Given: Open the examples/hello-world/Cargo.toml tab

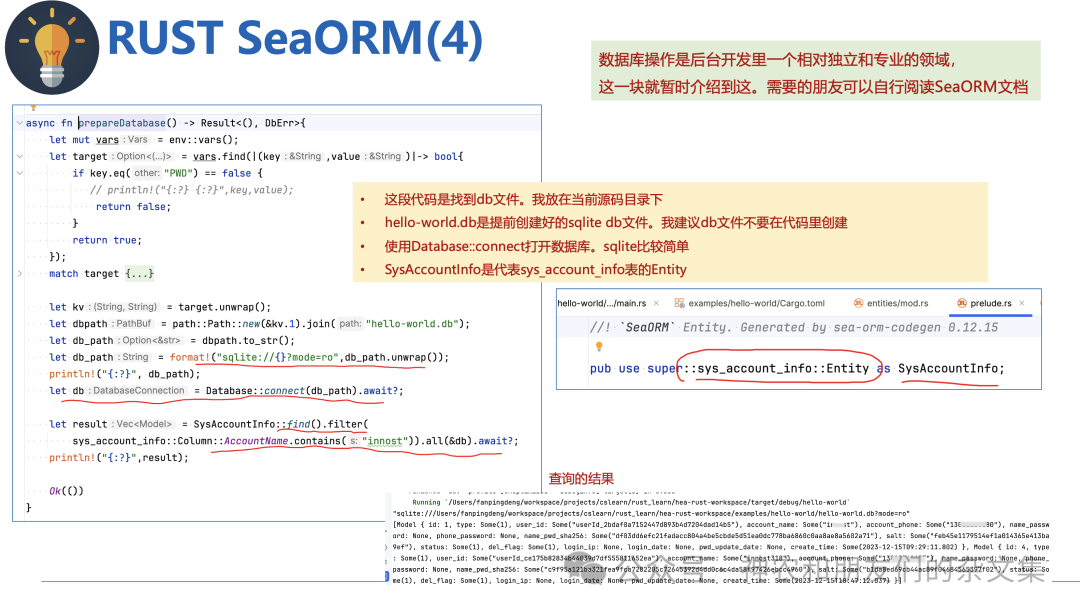Looking at the screenshot, I should click(x=756, y=303).
